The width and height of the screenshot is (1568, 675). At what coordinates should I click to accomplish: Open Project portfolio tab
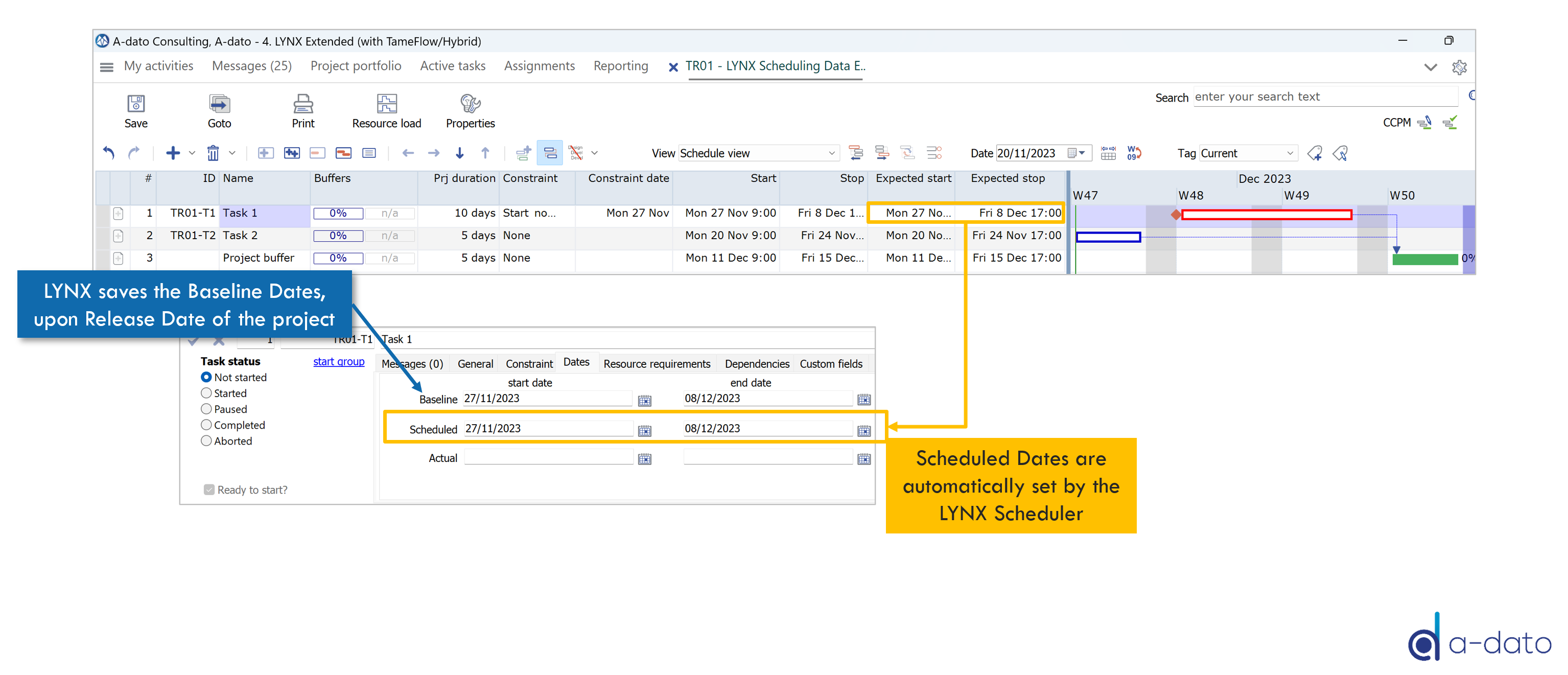356,66
